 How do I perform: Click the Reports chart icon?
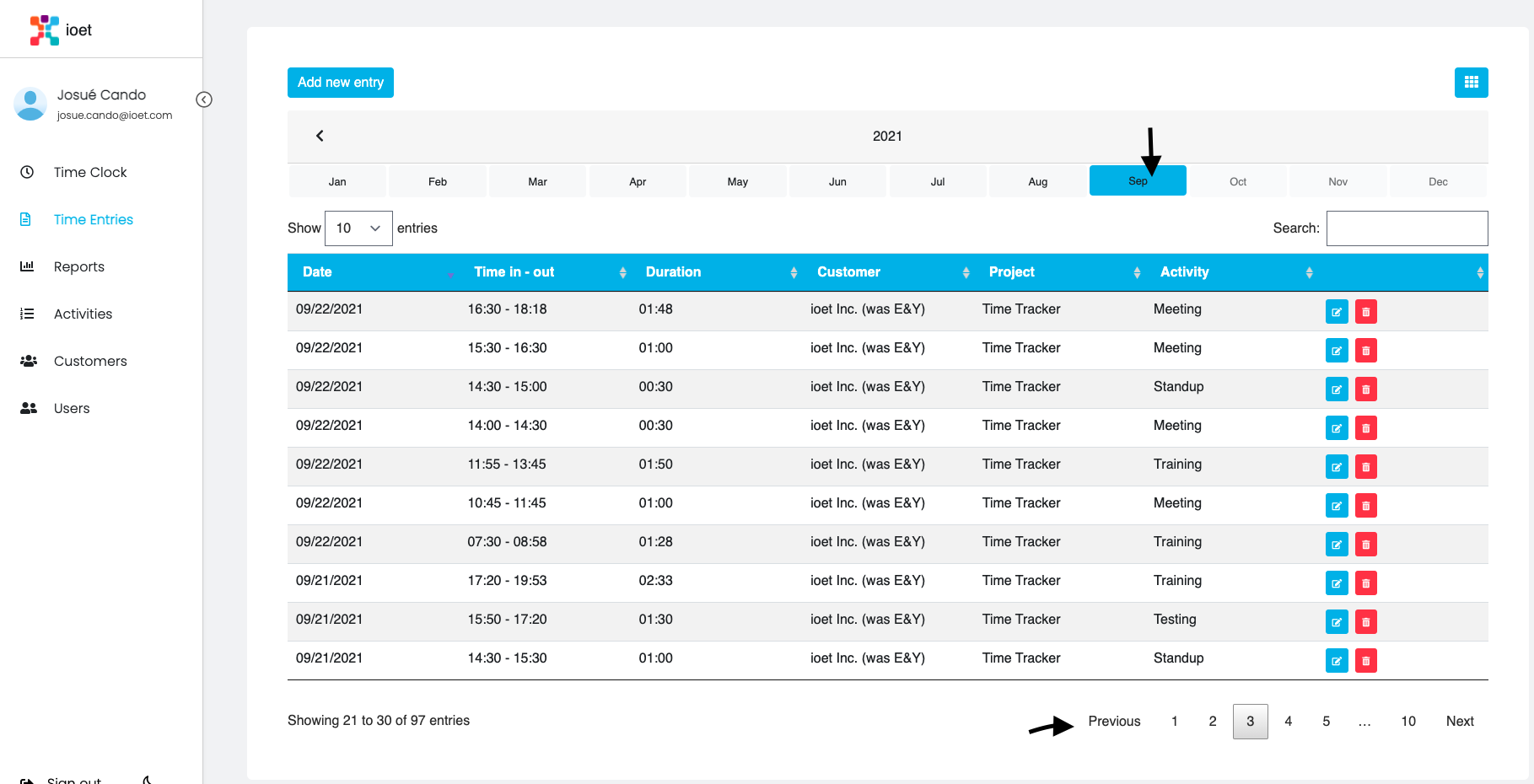point(27,266)
